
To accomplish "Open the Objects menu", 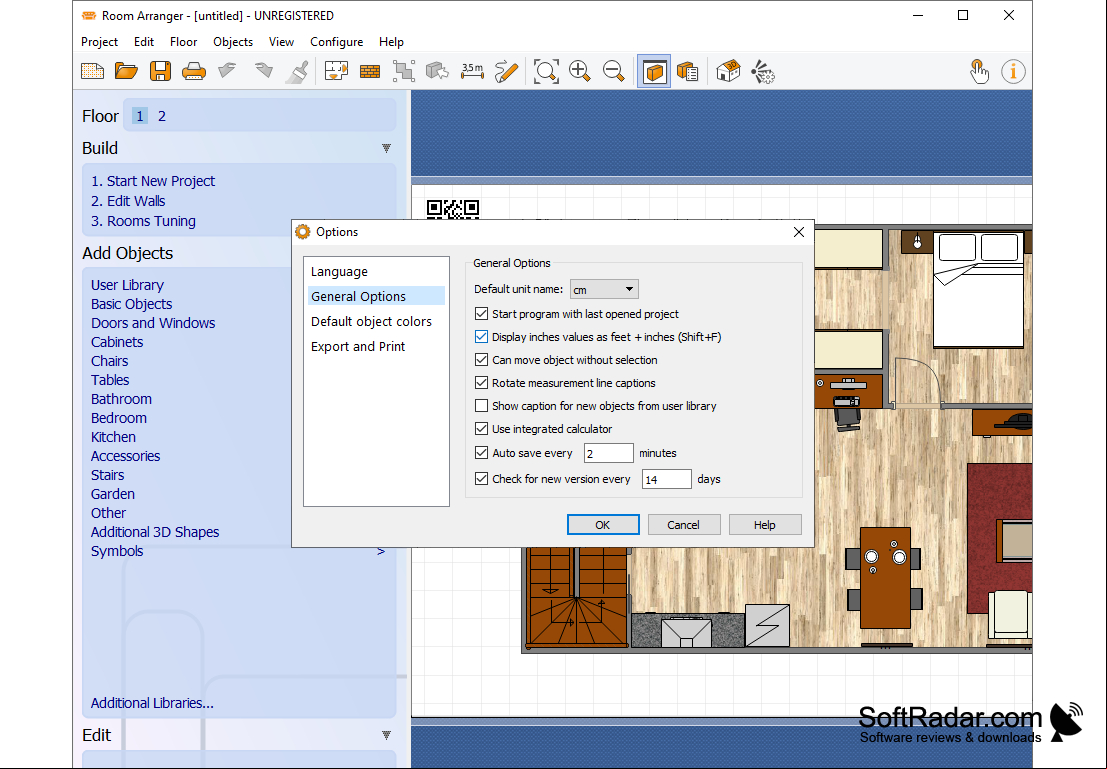I will pos(233,42).
